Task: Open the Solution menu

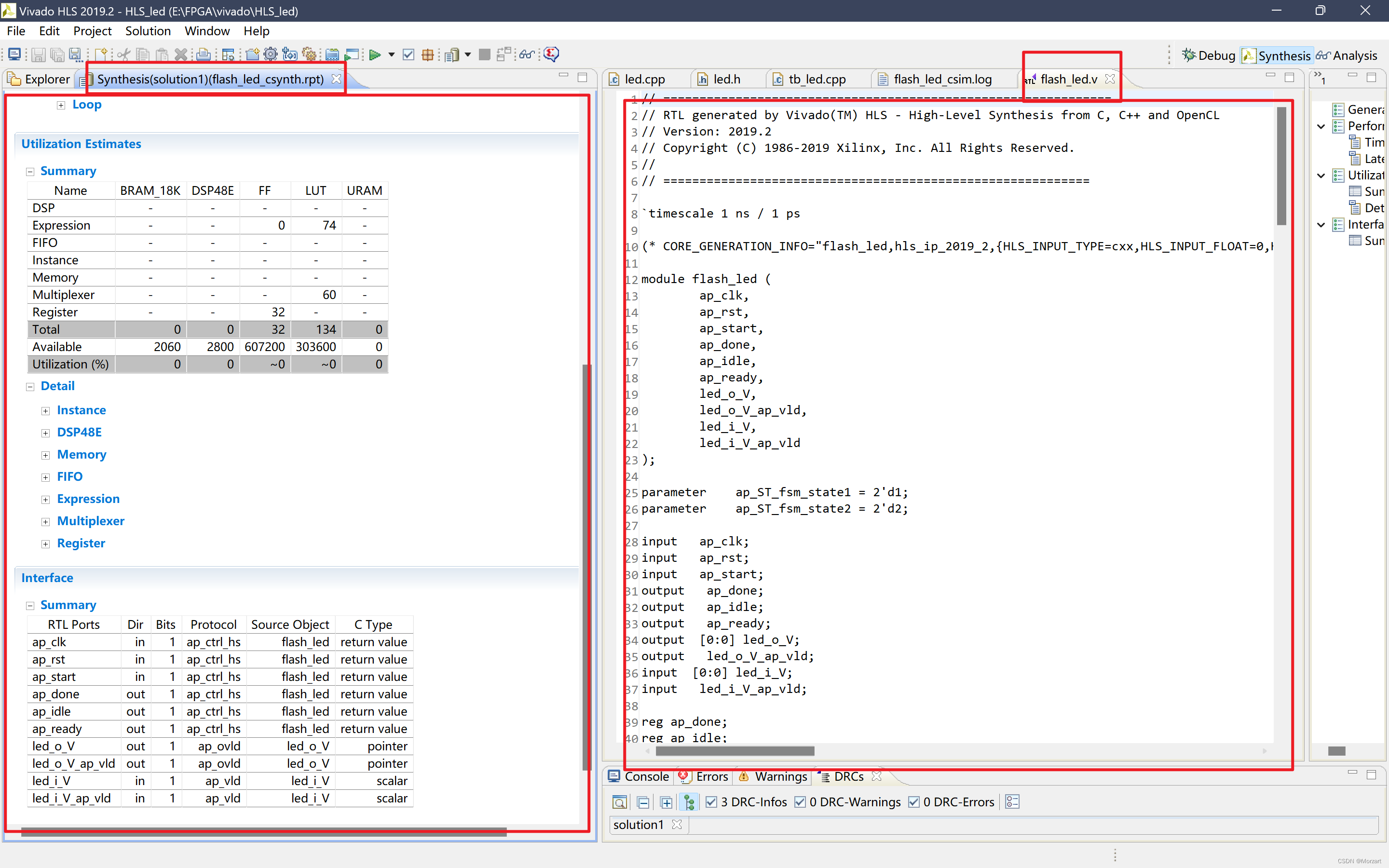Action: tap(148, 31)
